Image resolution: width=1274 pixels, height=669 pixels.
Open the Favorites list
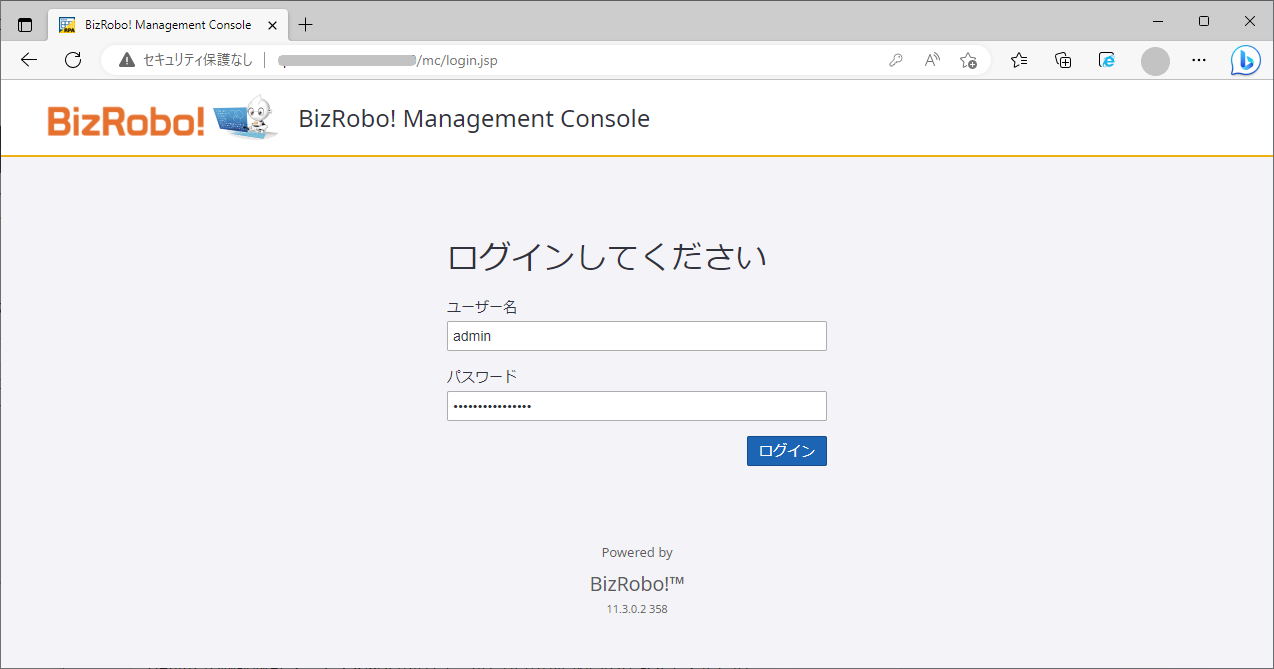point(1019,60)
